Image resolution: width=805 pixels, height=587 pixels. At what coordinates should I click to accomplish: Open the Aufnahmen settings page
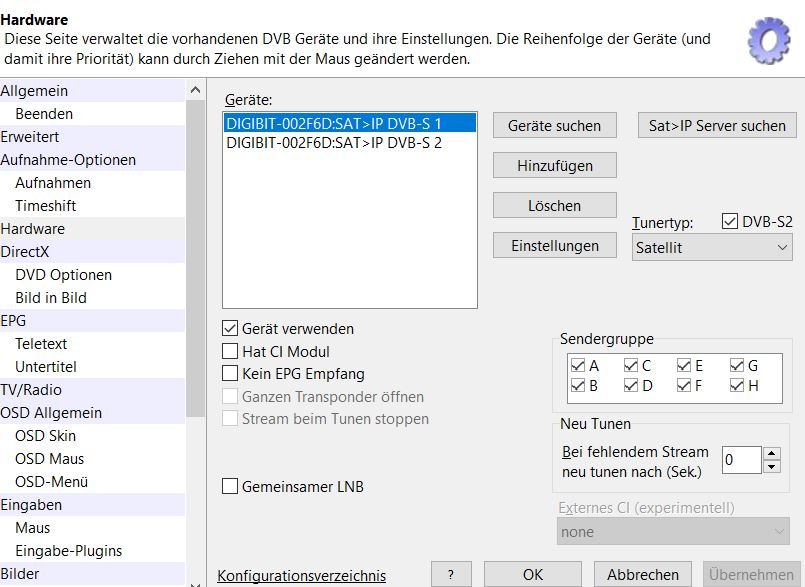[x=53, y=183]
